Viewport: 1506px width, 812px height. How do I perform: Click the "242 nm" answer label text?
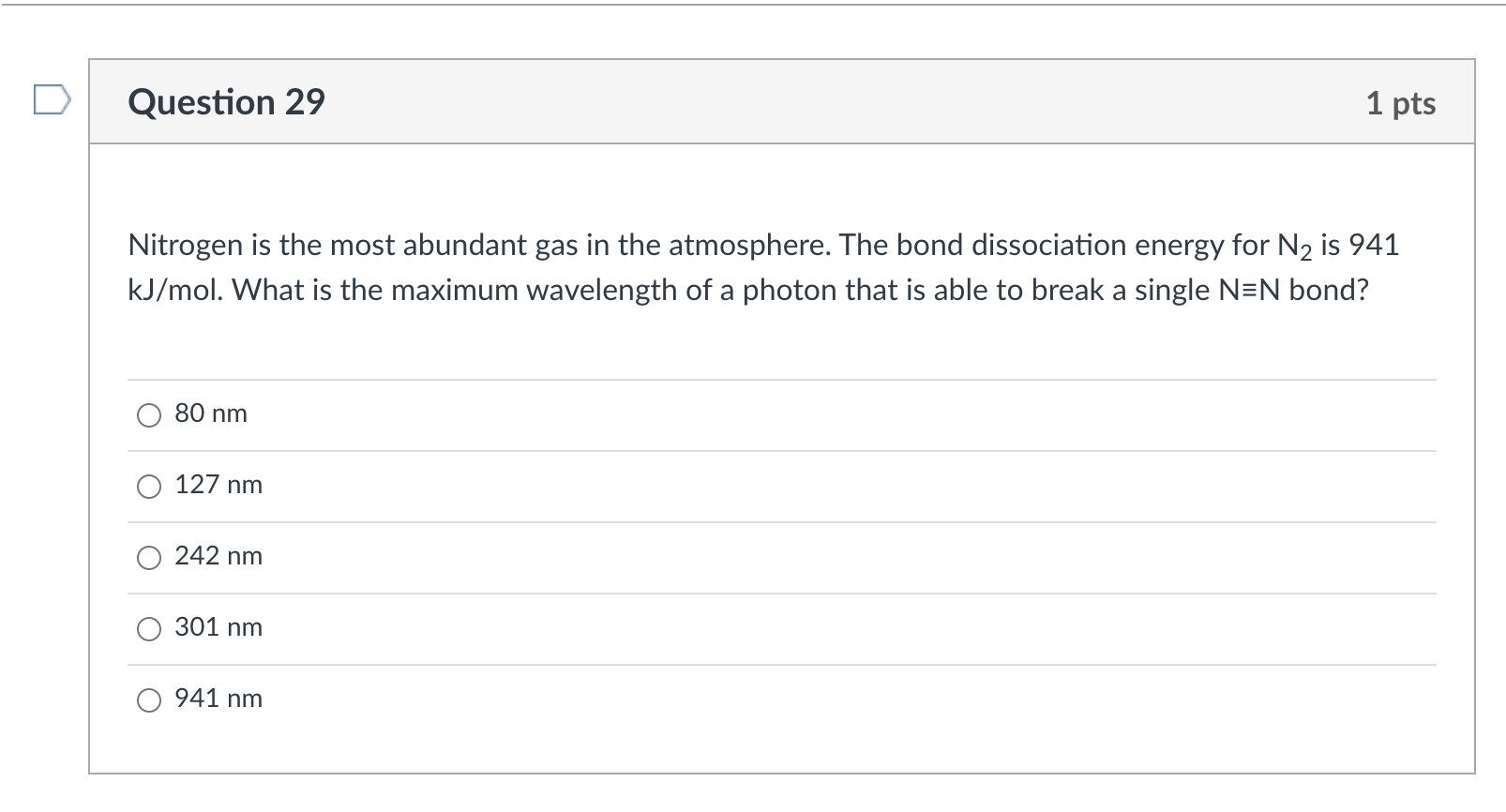pyautogui.click(x=218, y=556)
